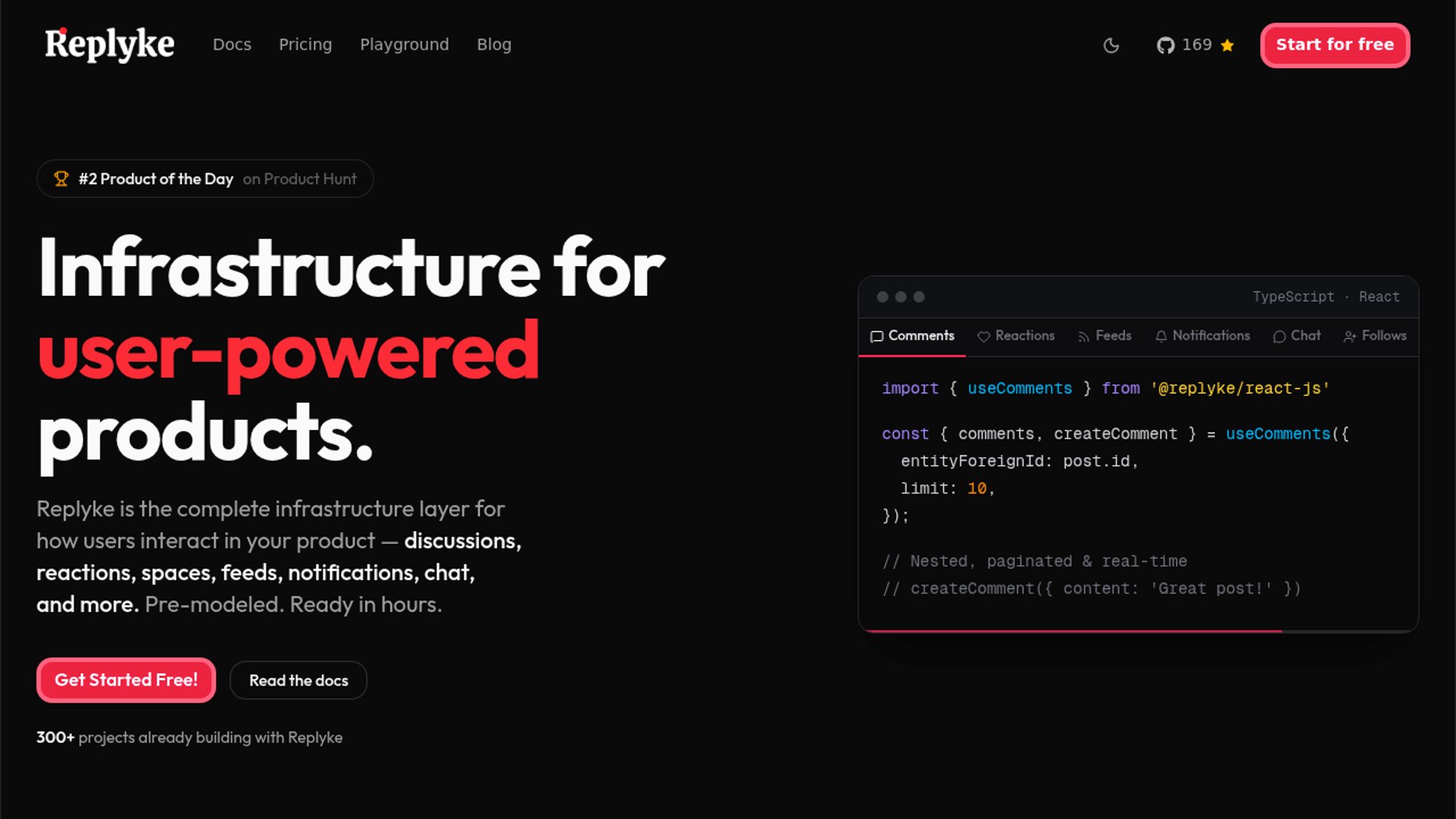Click the Replyke logo
Image resolution: width=1456 pixels, height=819 pixels.
click(110, 45)
